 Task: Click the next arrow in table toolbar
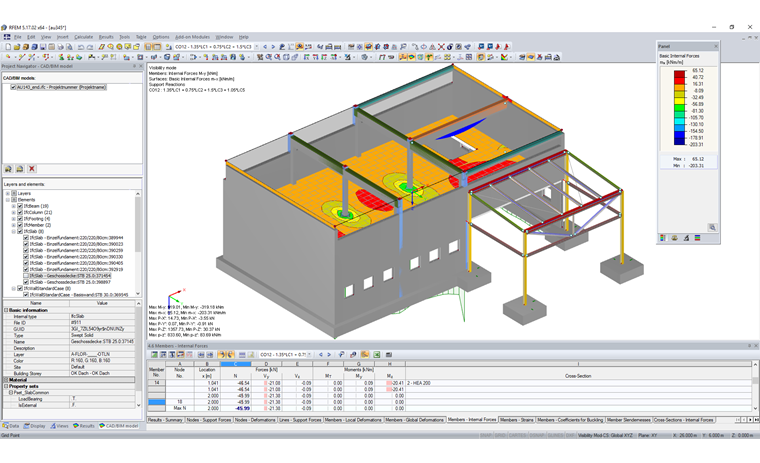pyautogui.click(x=329, y=355)
